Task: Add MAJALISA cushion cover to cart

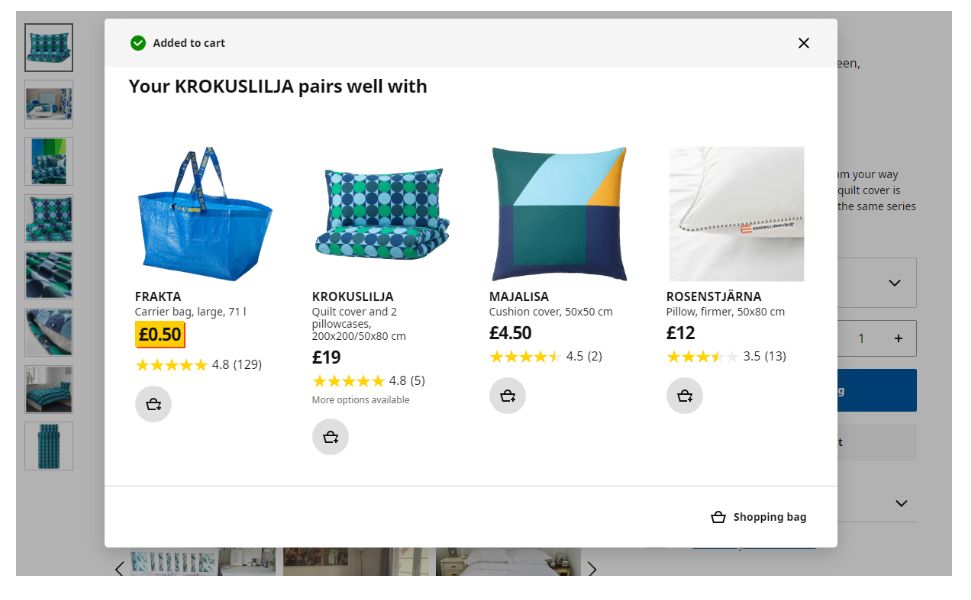Action: pos(507,396)
